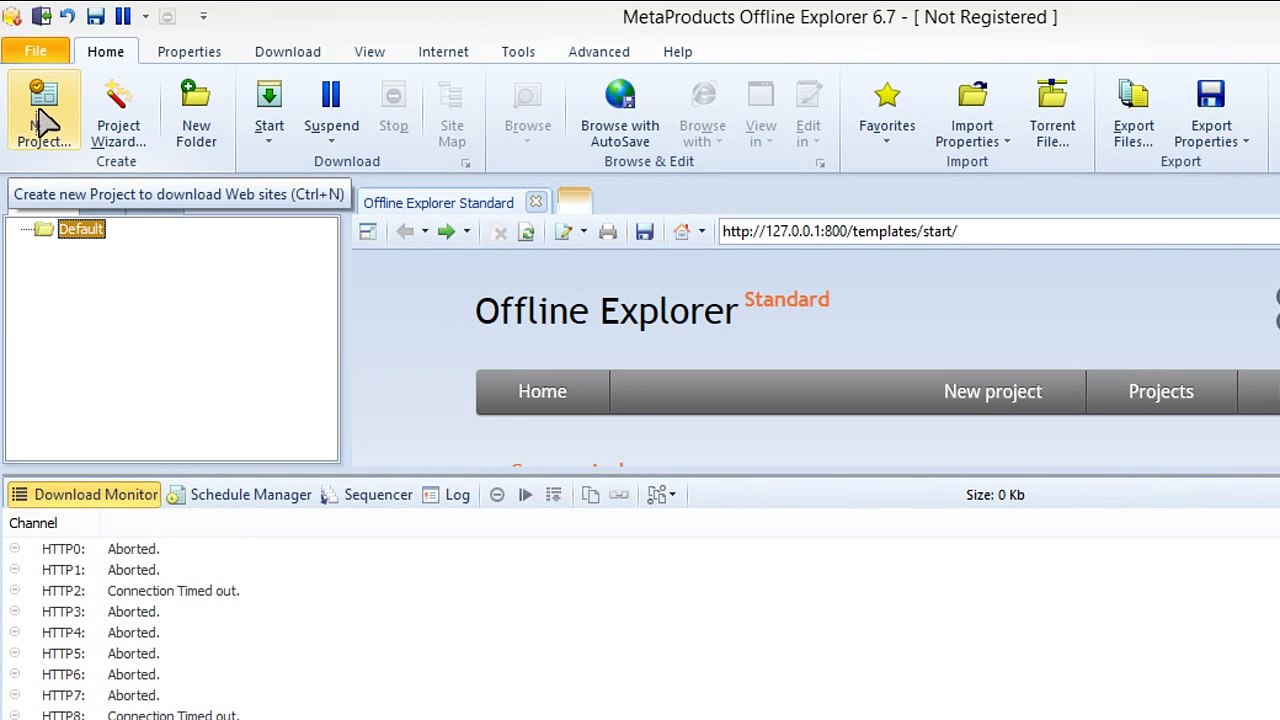This screenshot has width=1280, height=720.
Task: Open the Browse with dropdown
Action: point(720,142)
